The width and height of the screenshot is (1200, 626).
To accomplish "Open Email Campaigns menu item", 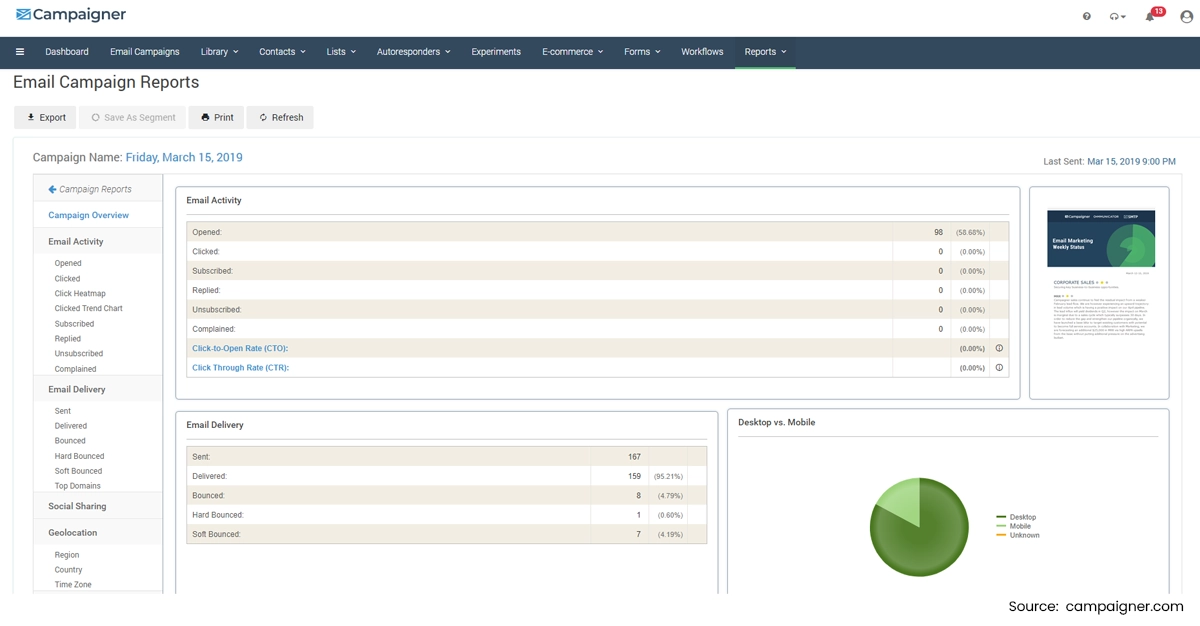I will pyautogui.click(x=145, y=52).
